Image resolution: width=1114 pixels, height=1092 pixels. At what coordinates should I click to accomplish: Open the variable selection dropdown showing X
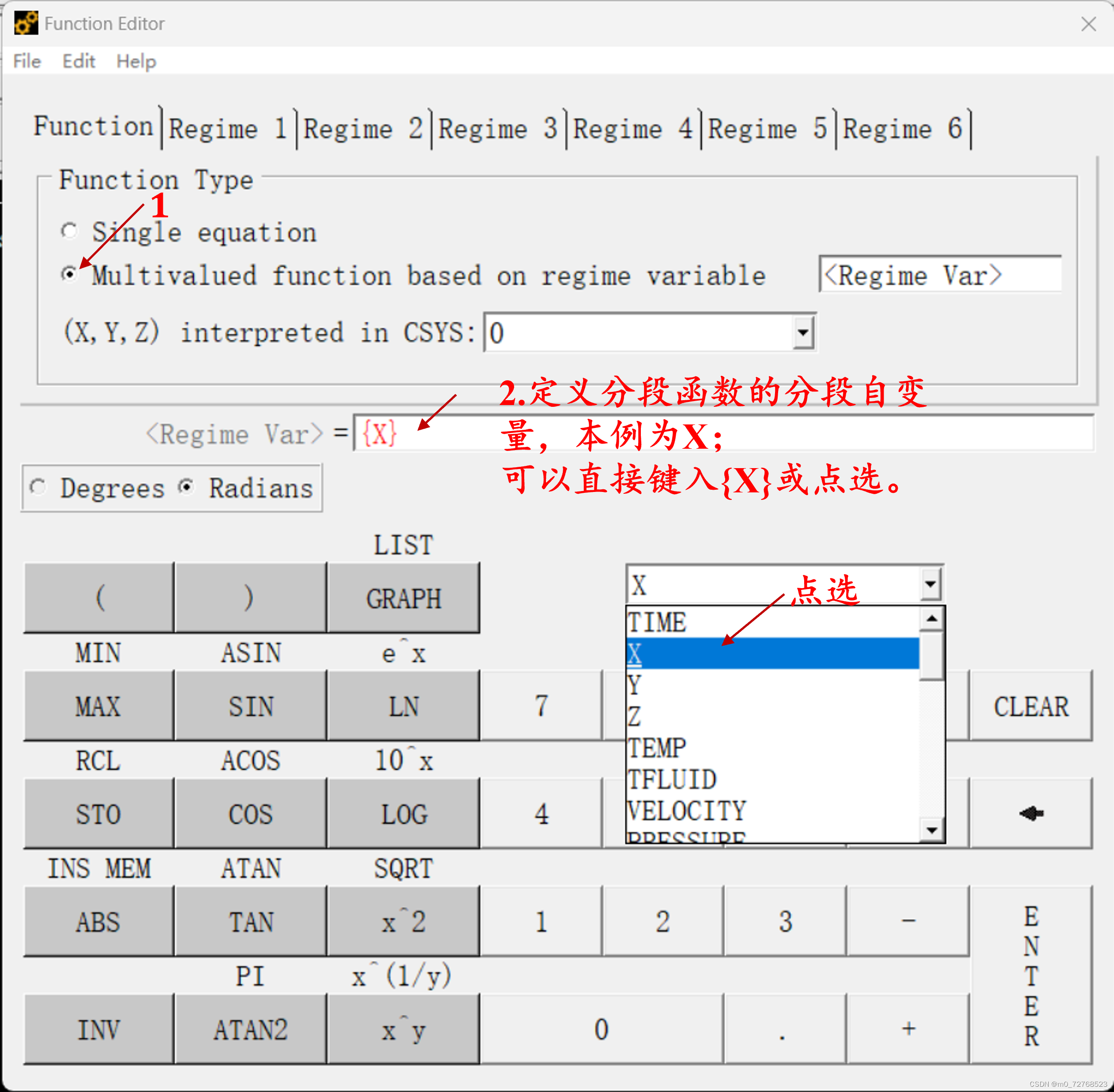[931, 583]
